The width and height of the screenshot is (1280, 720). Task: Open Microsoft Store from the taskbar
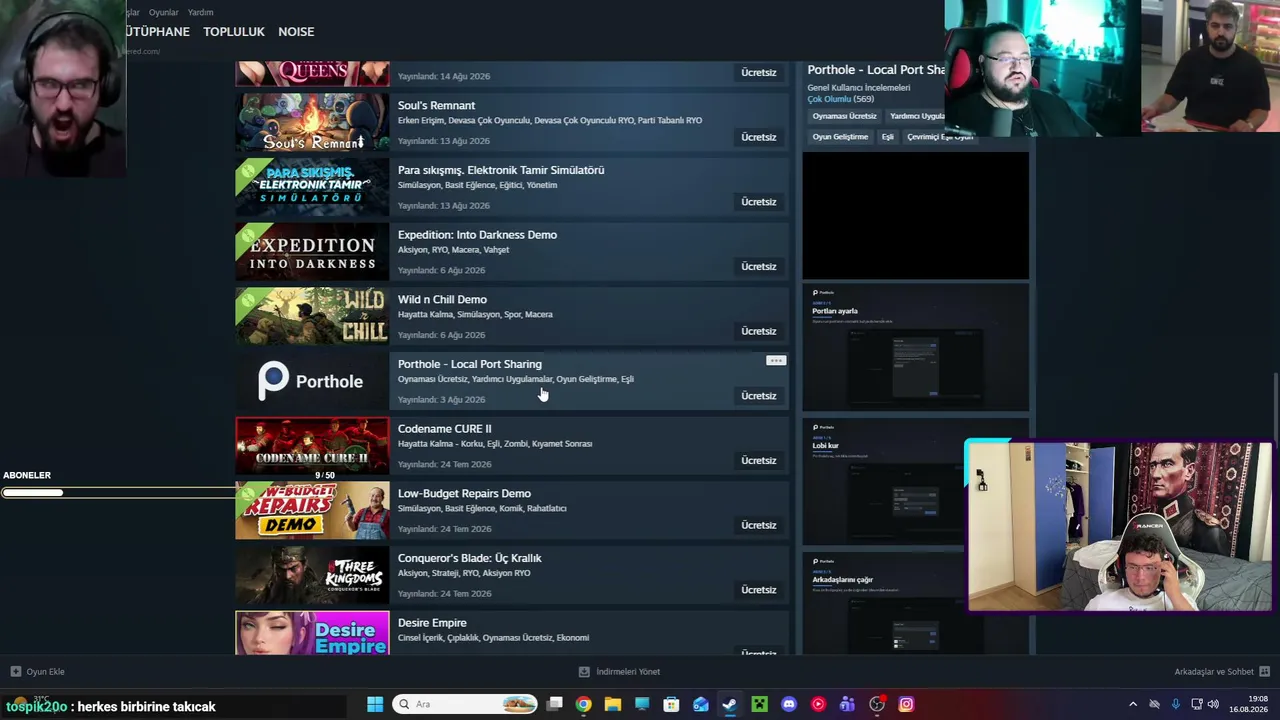point(671,704)
